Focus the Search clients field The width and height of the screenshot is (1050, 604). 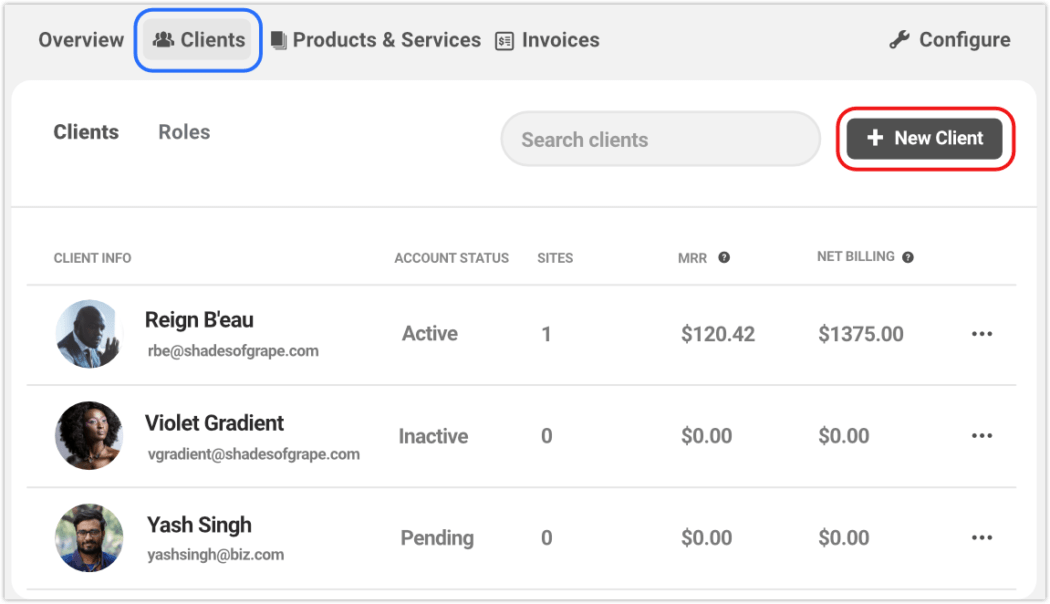[x=660, y=139]
